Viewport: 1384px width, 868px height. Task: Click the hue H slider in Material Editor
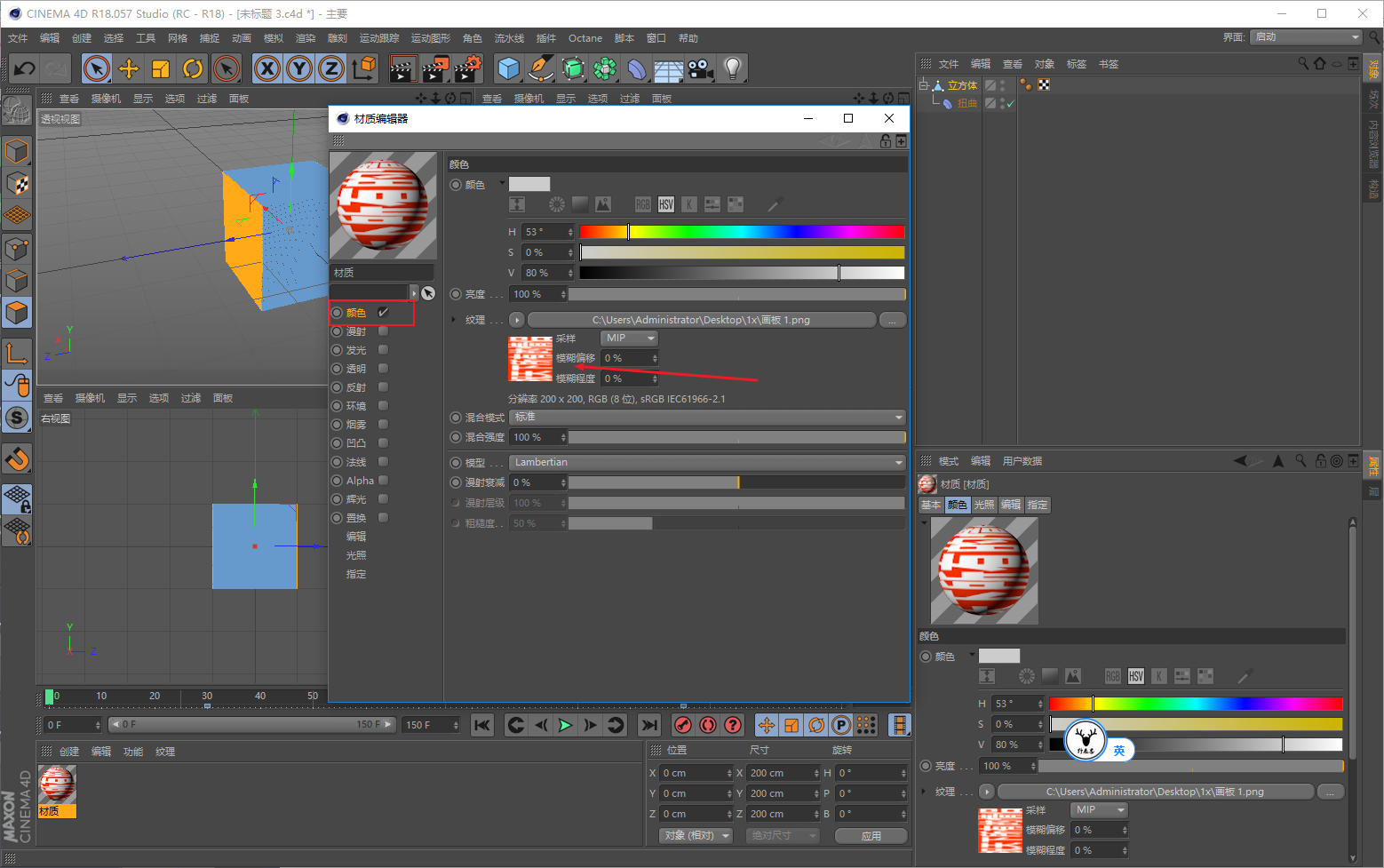click(x=742, y=232)
